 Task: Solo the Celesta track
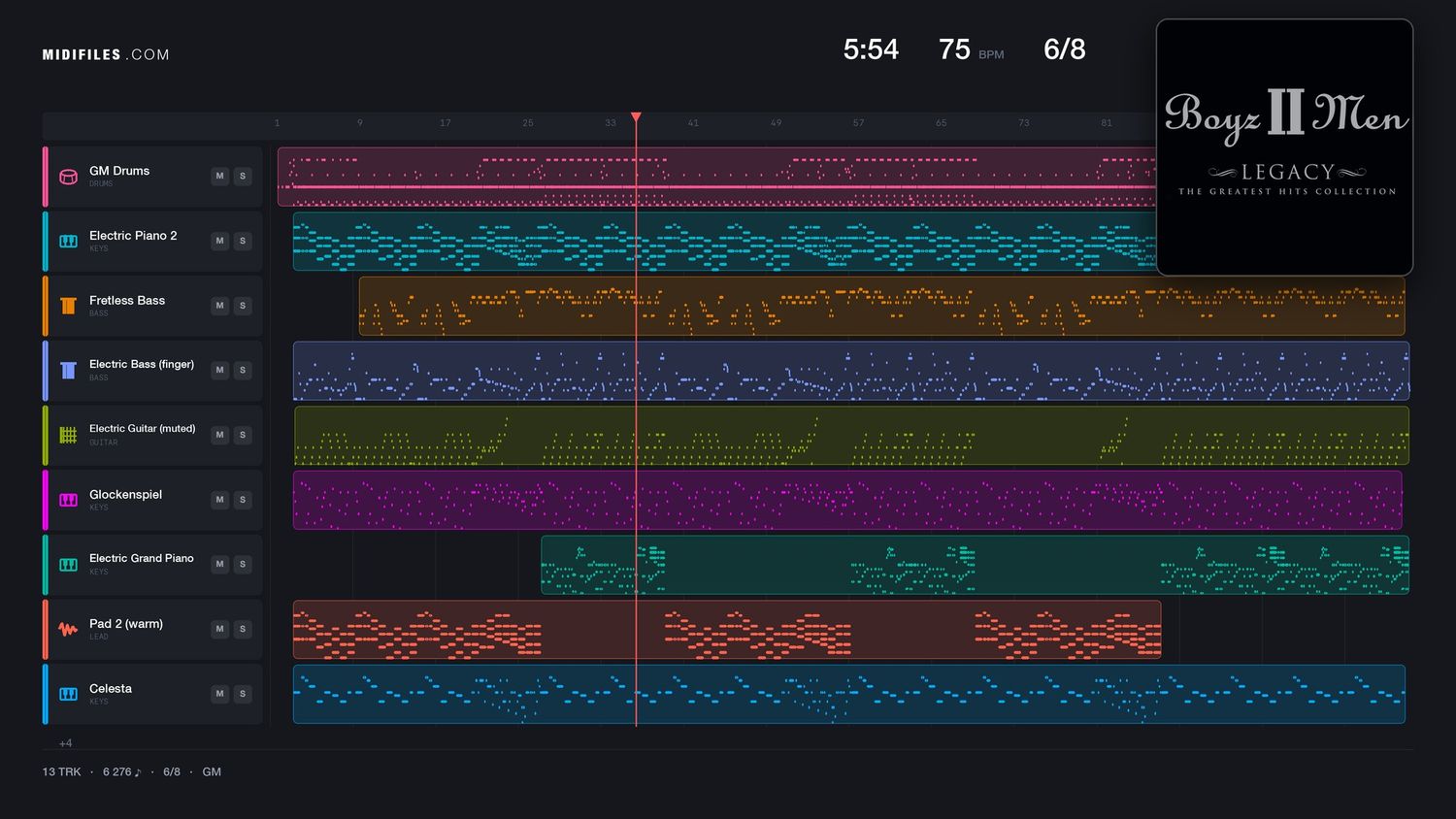tap(243, 694)
